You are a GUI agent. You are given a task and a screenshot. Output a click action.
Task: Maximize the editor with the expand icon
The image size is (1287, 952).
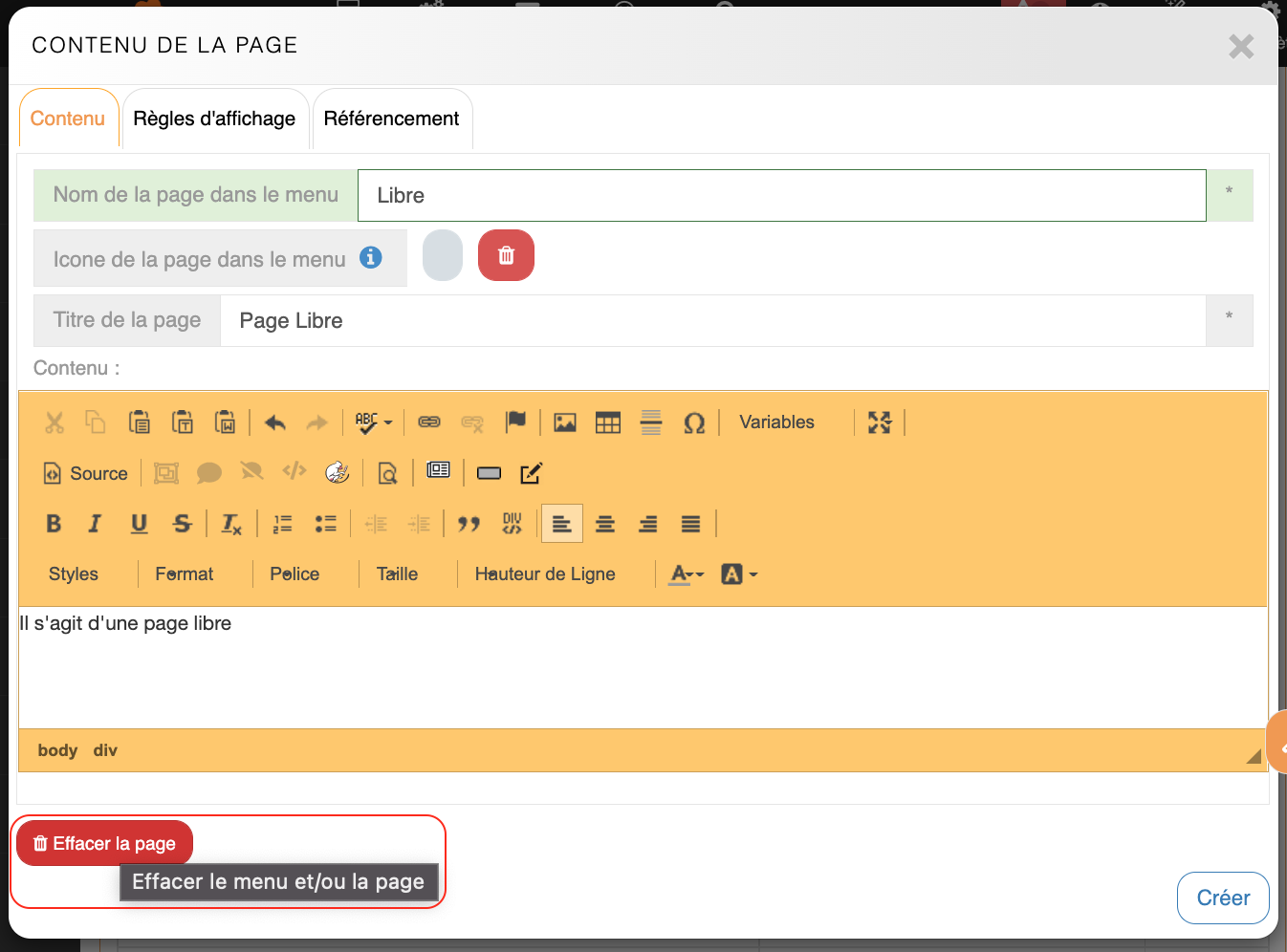(880, 422)
